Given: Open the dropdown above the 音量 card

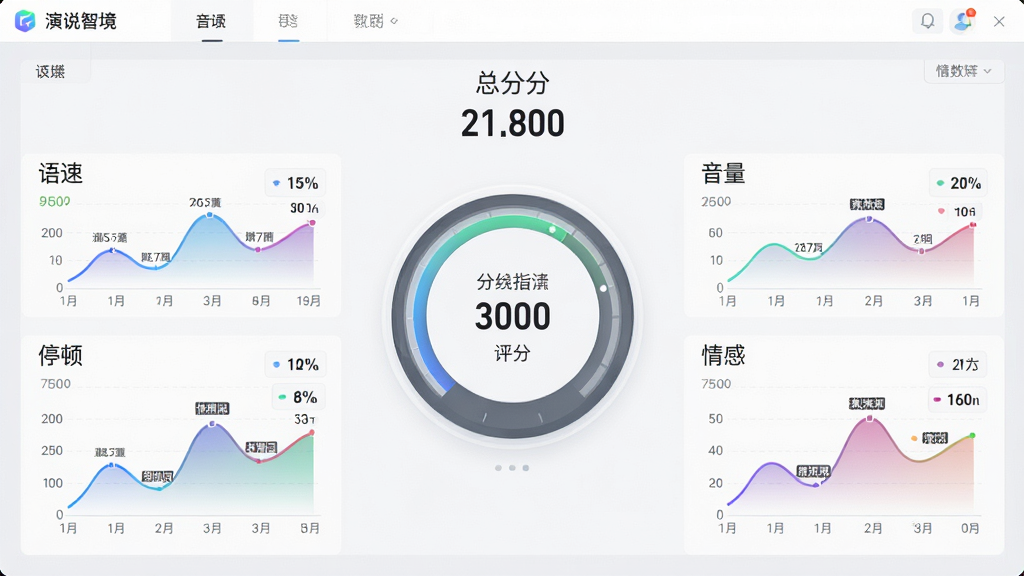Looking at the screenshot, I should pyautogui.click(x=963, y=71).
